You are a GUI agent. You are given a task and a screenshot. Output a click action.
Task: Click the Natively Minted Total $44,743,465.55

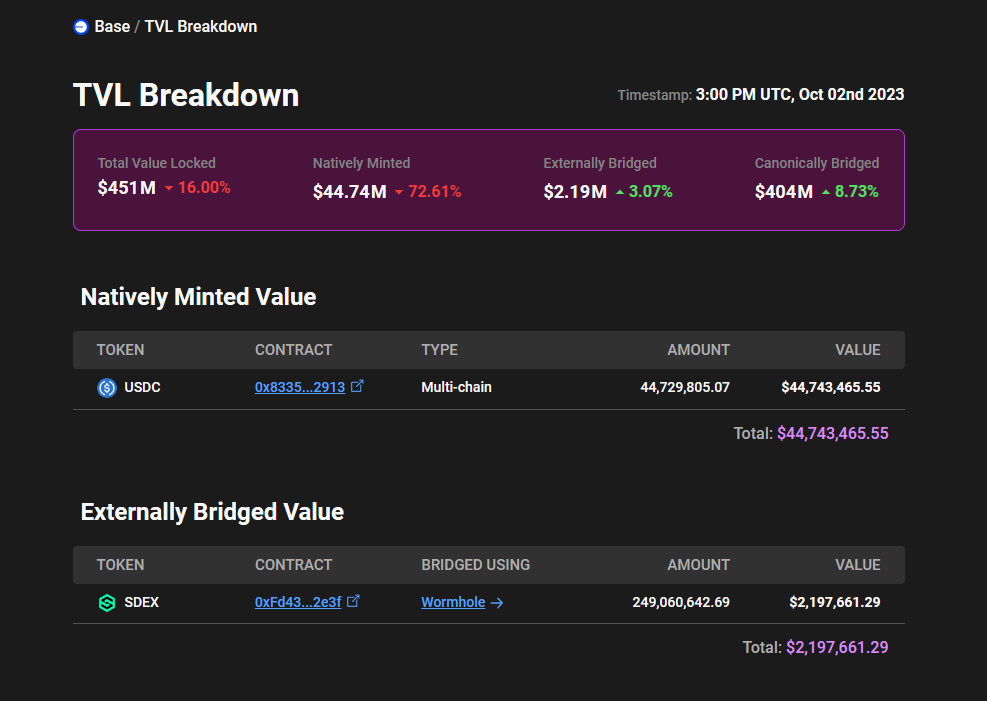tap(833, 433)
